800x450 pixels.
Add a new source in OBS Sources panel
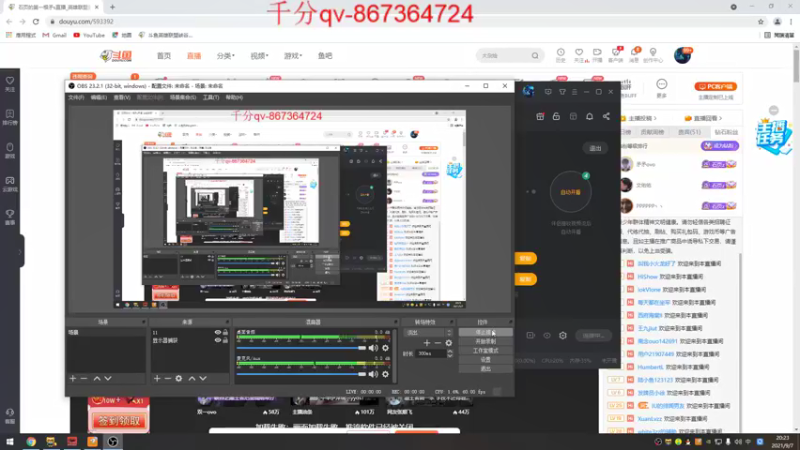pyautogui.click(x=157, y=379)
